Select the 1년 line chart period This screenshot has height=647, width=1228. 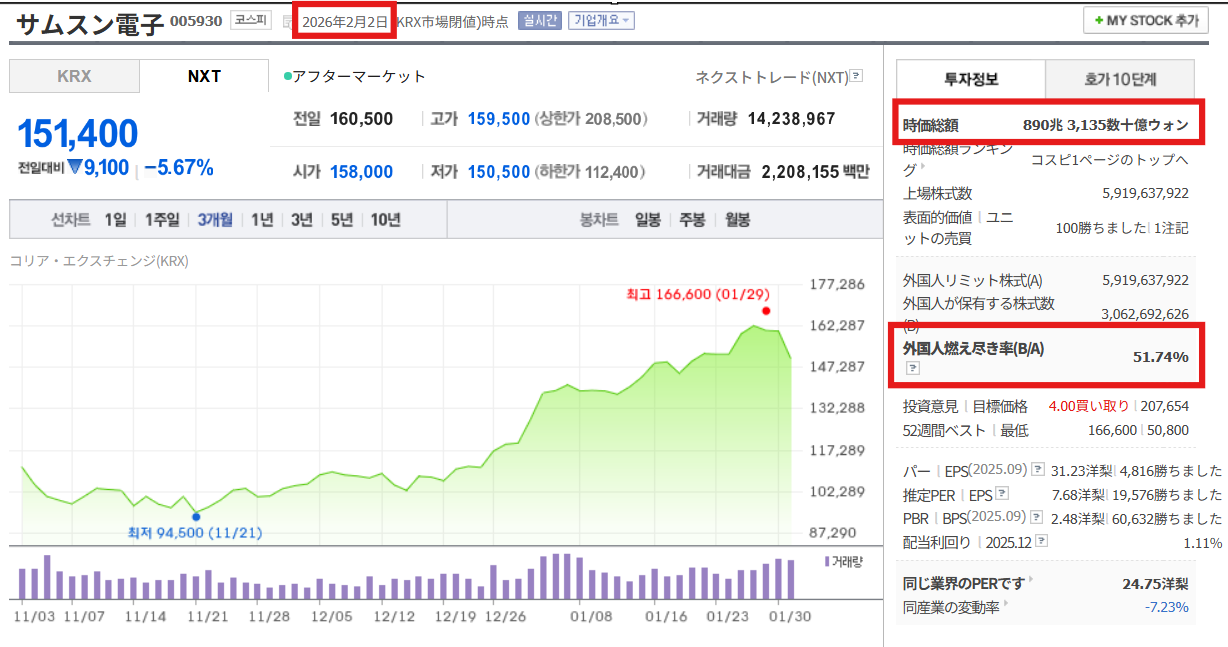[x=262, y=220]
